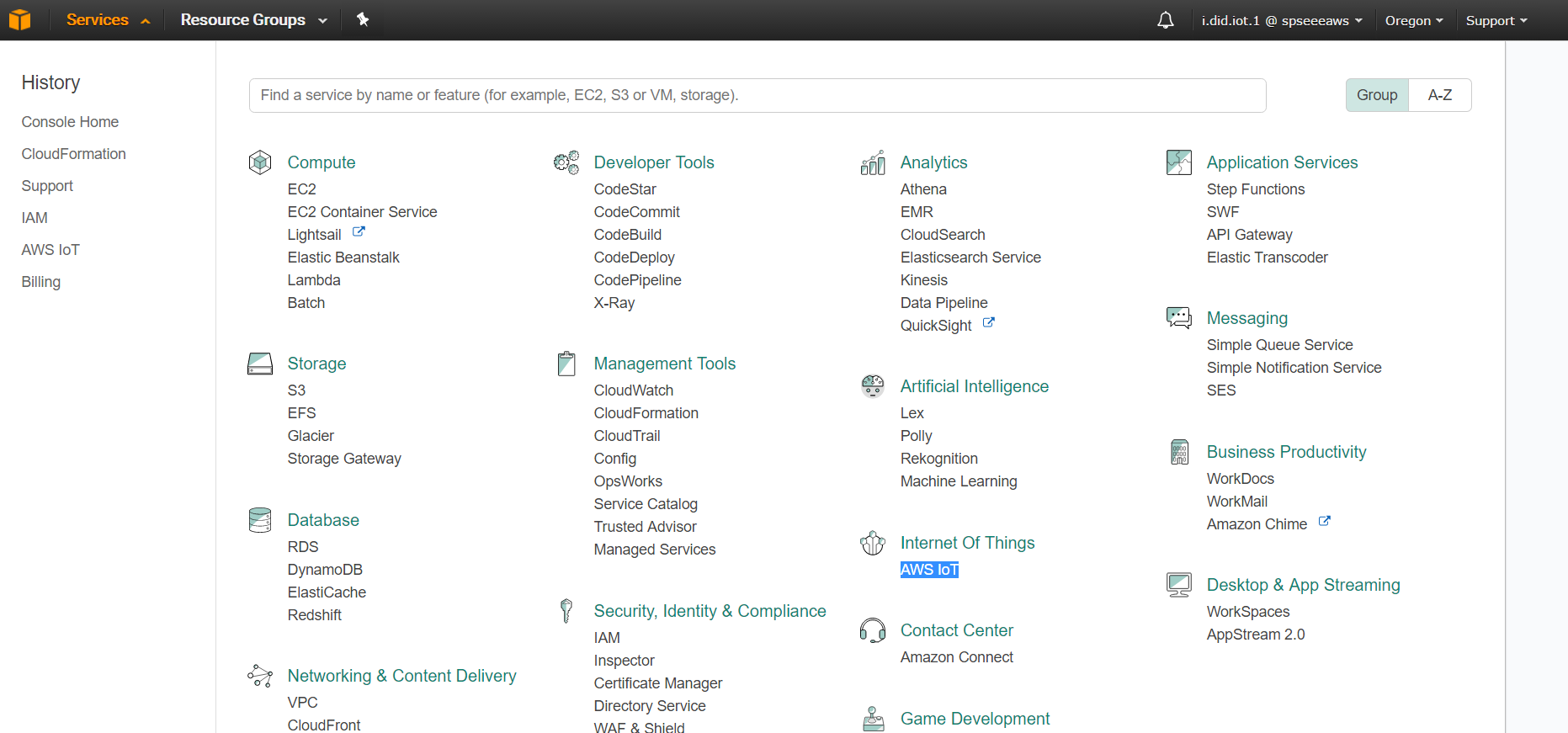This screenshot has width=1568, height=733.
Task: Click the Analytics chart icon
Action: pos(873,162)
